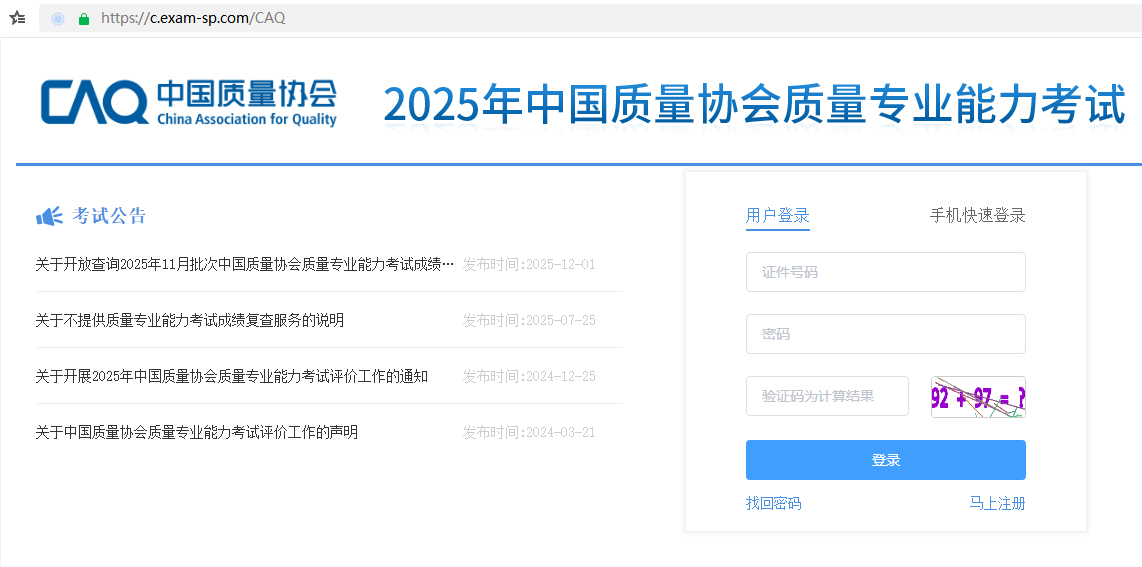Click the site info icon beside the lock
Image resolution: width=1142 pixels, height=567 pixels.
click(x=58, y=18)
